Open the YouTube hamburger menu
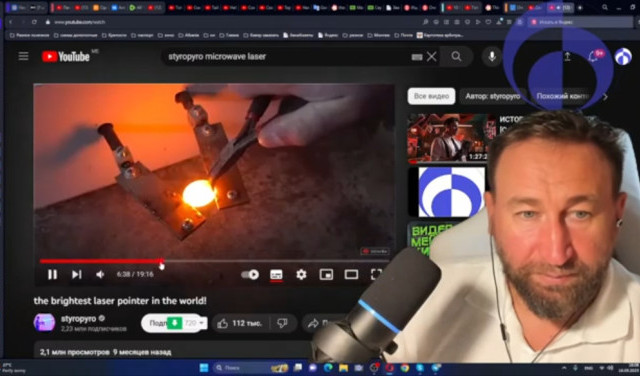This screenshot has width=640, height=376. pos(23,56)
